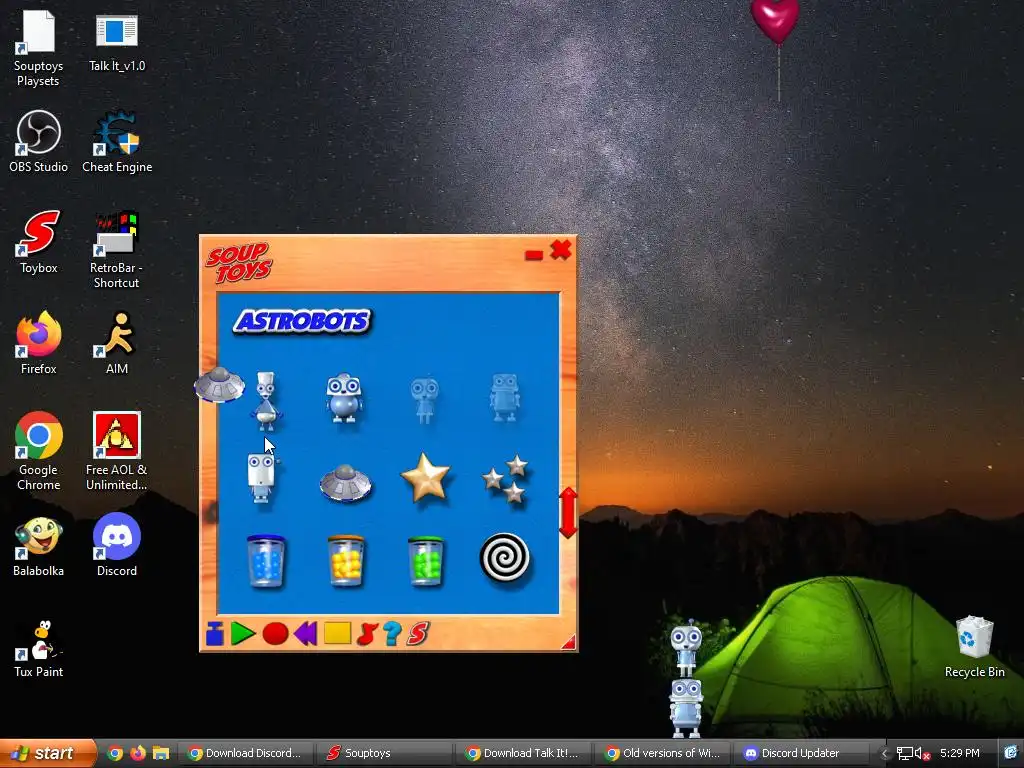Click the red up-down arrow toybox scroller
Viewport: 1024px width, 768px height.
568,513
